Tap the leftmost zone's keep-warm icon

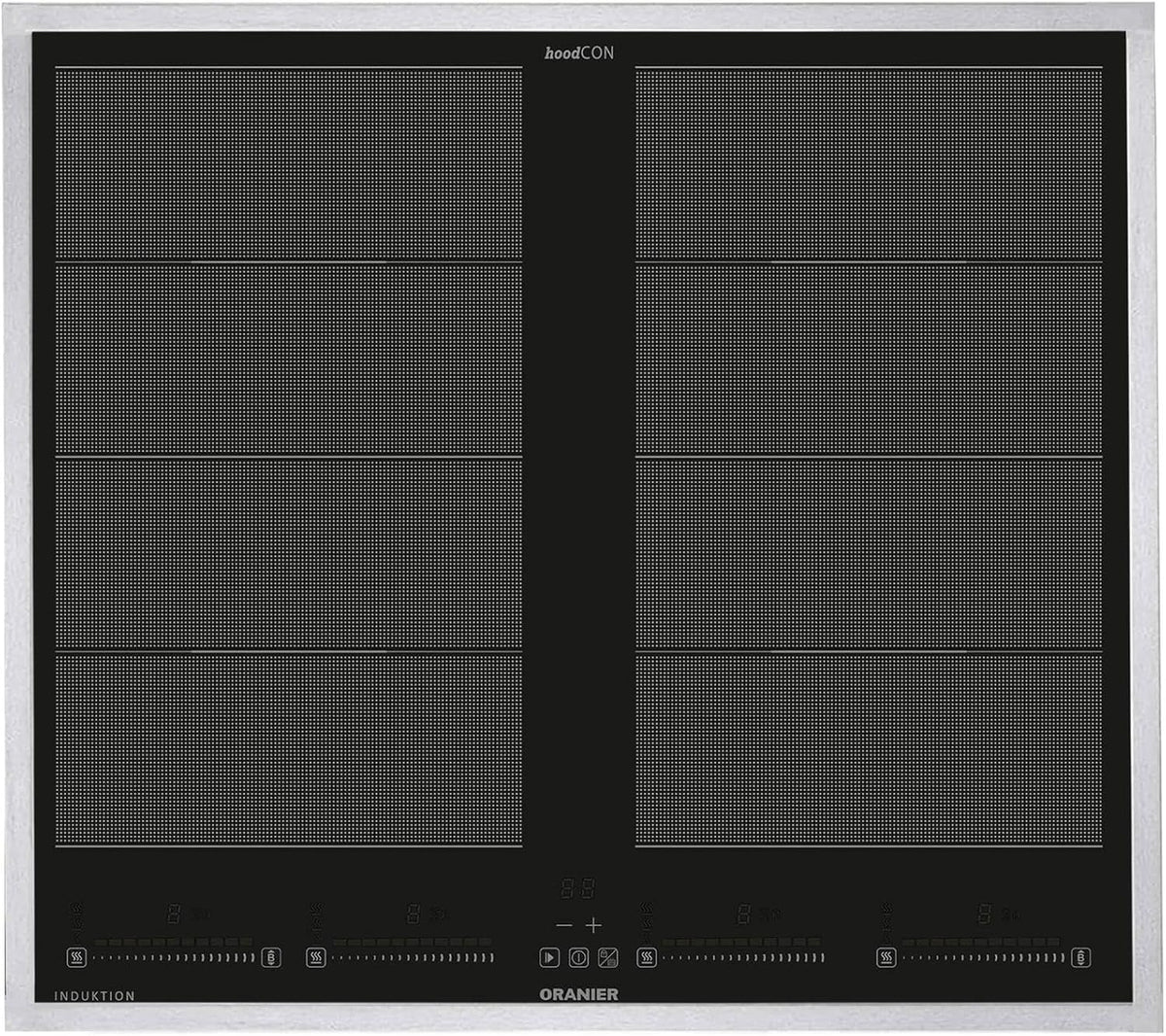pyautogui.click(x=77, y=957)
